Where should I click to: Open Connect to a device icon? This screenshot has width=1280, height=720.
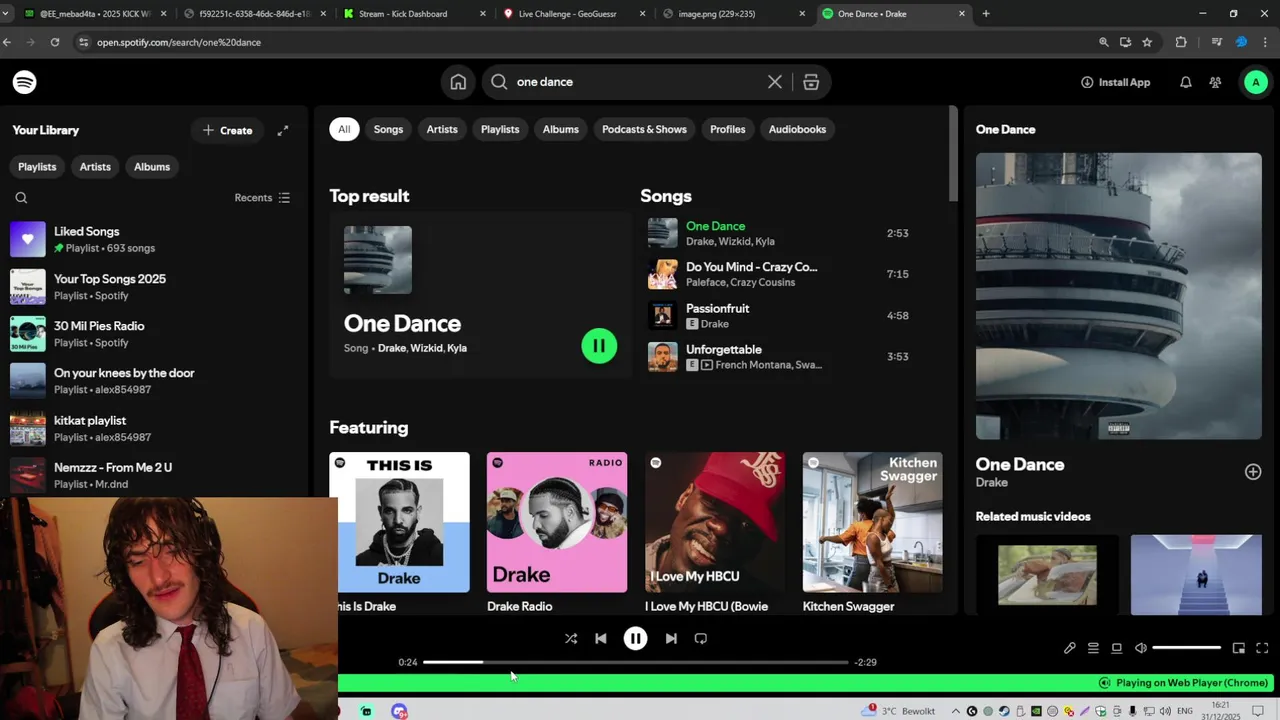tap(1117, 648)
